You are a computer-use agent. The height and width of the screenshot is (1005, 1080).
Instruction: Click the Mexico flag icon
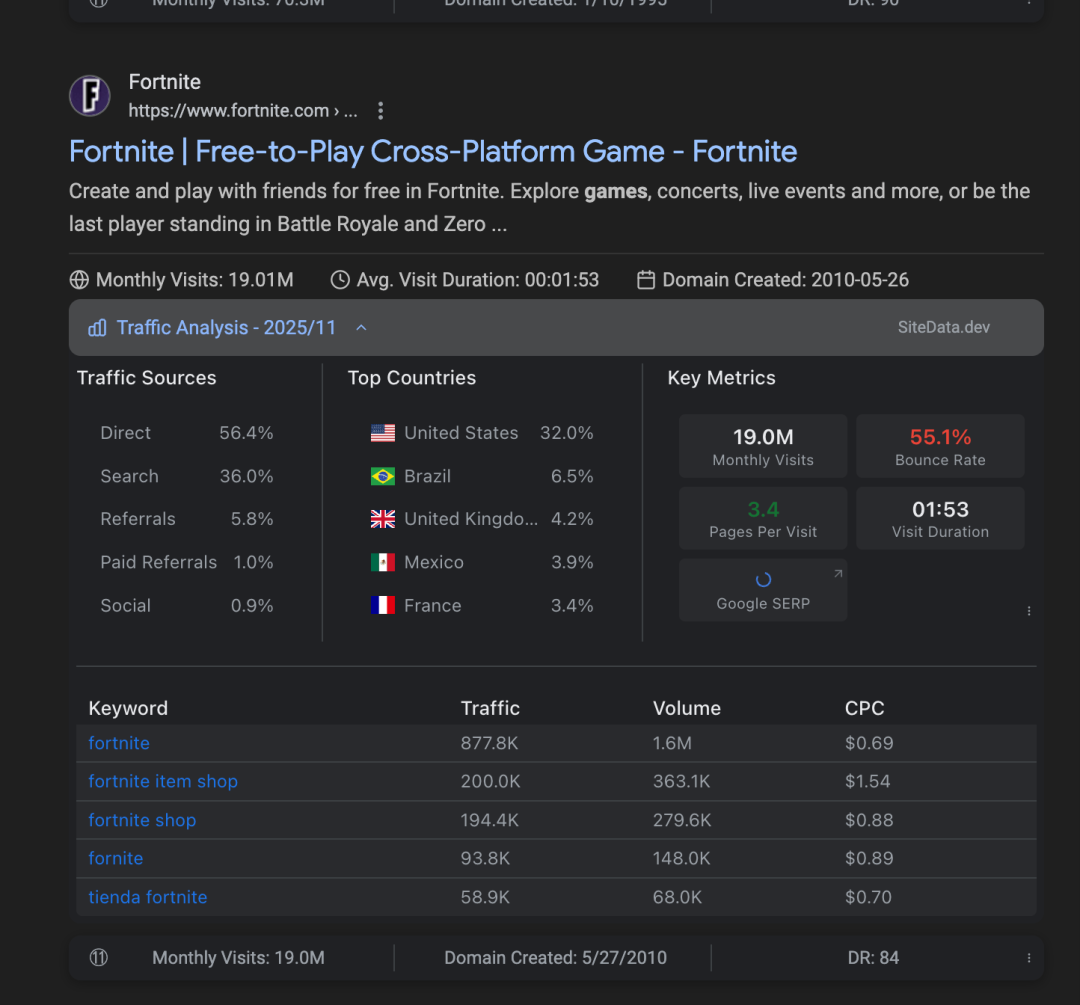pos(383,562)
